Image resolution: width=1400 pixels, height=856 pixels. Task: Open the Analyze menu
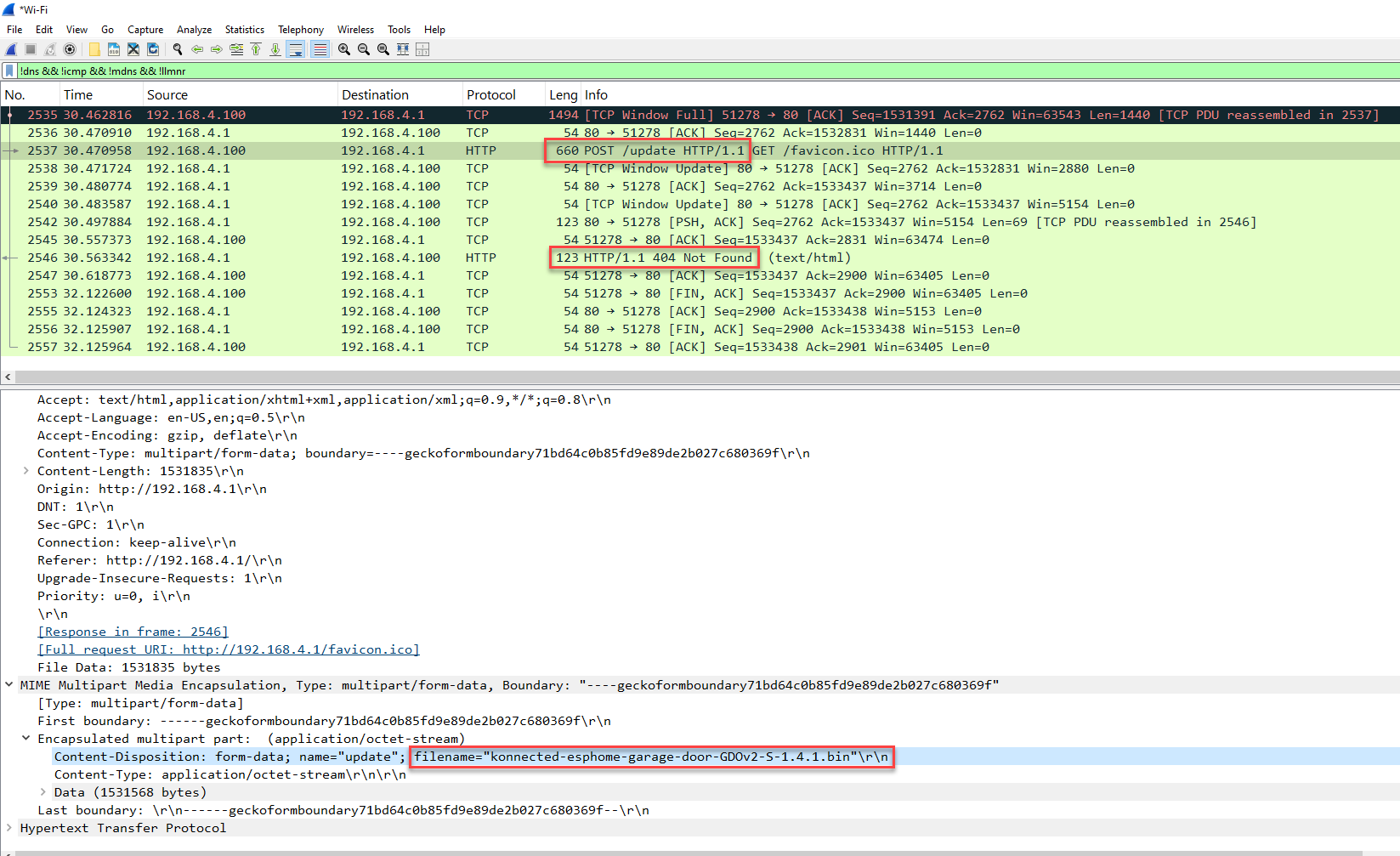[194, 30]
